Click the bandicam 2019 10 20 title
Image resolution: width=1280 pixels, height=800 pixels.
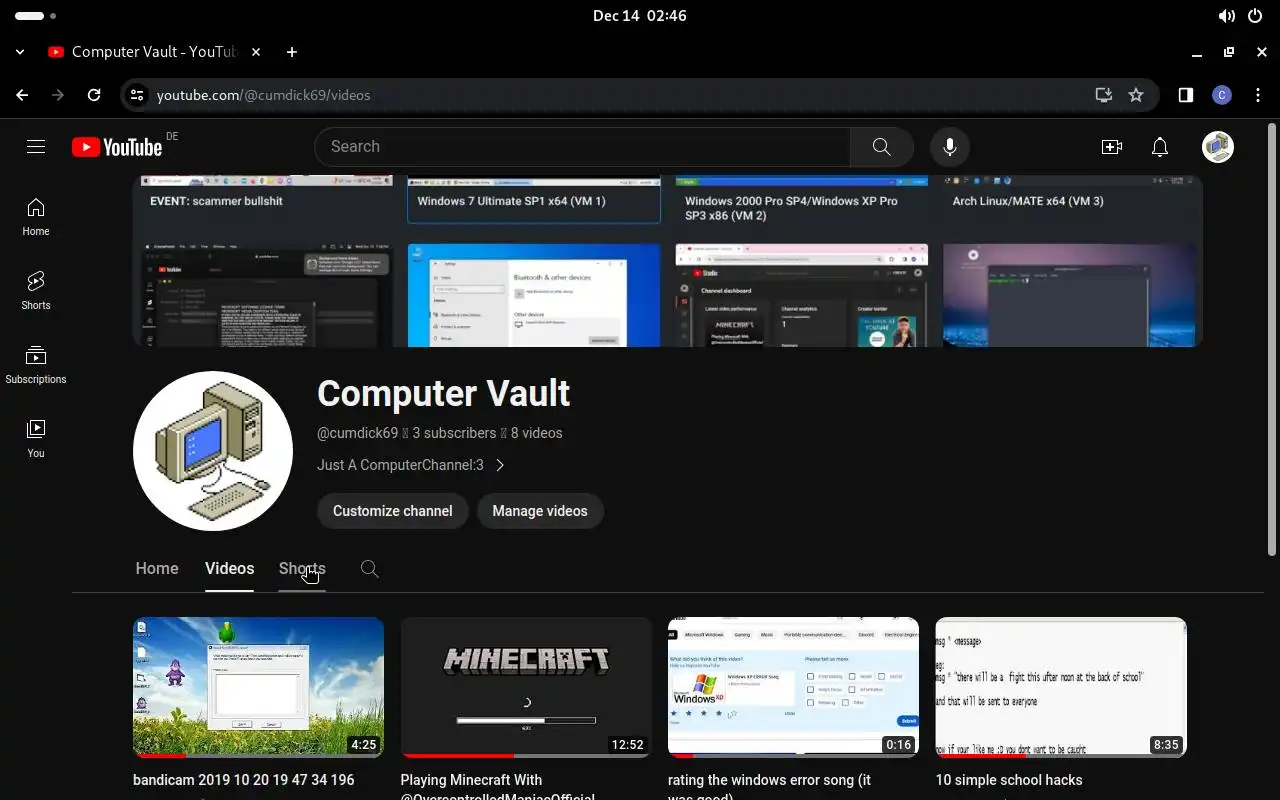point(244,780)
